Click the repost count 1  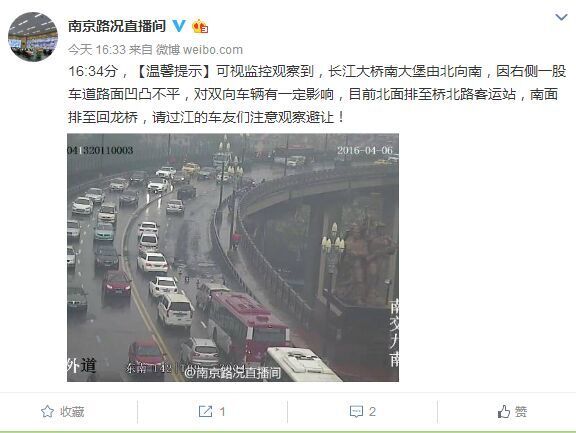point(222,412)
